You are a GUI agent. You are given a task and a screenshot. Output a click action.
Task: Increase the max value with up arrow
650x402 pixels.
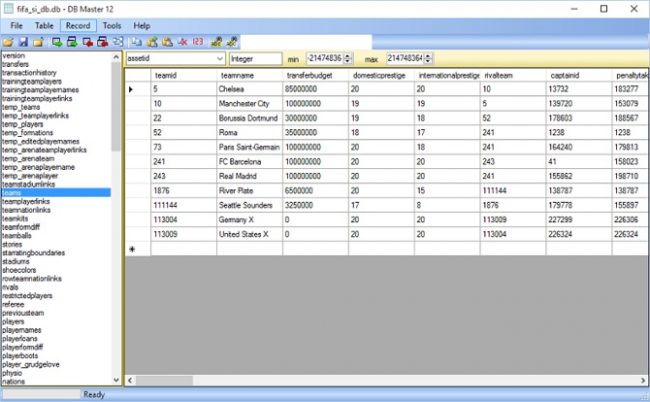(x=428, y=56)
